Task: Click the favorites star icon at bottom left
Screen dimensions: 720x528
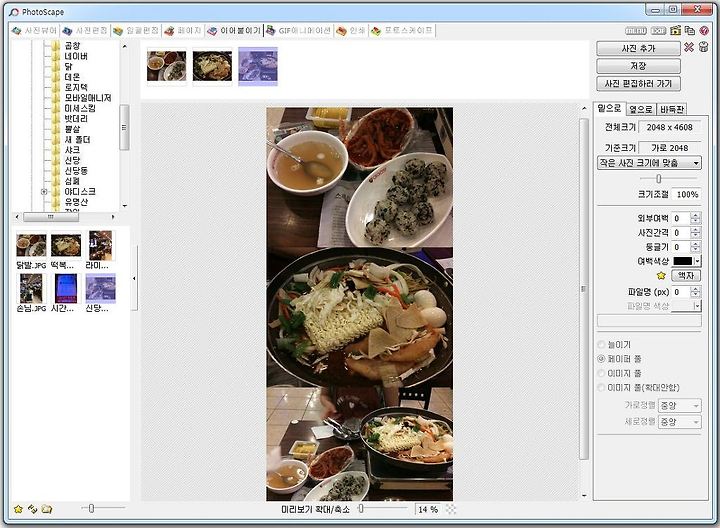Action: (x=18, y=509)
